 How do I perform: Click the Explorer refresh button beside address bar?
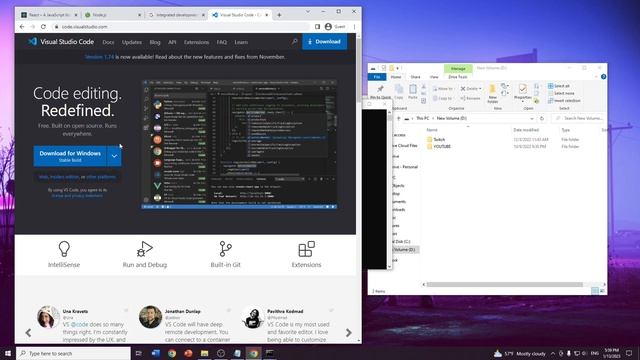click(542, 118)
